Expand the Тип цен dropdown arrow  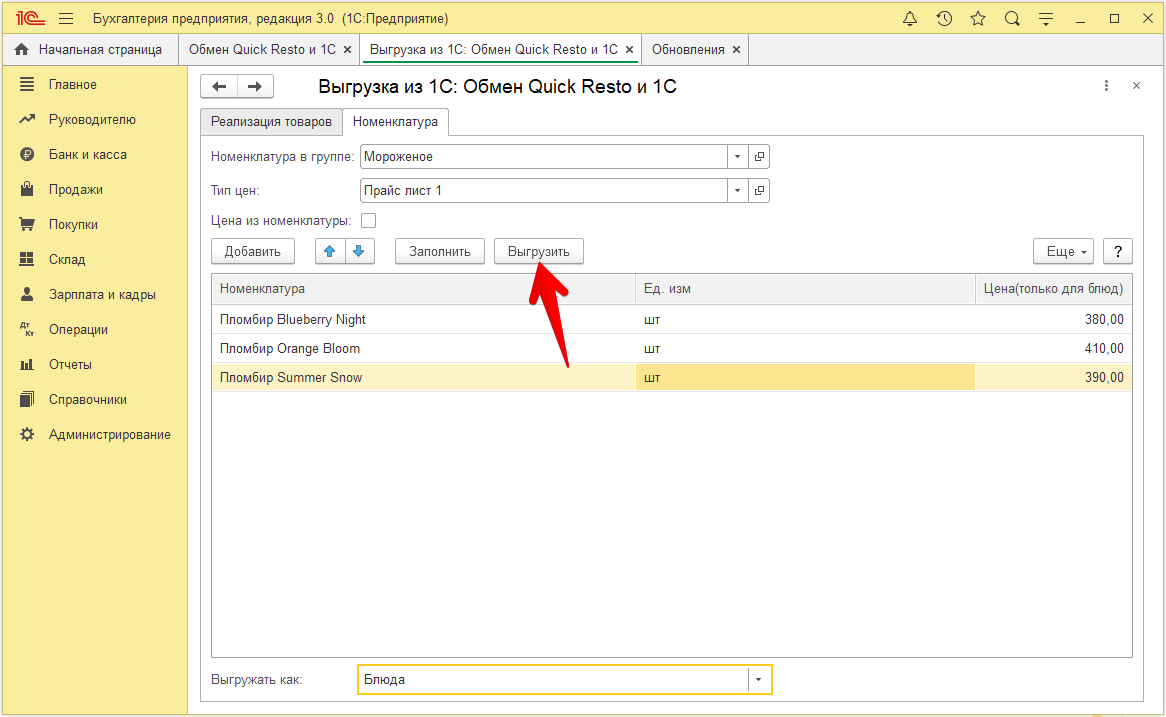[737, 190]
